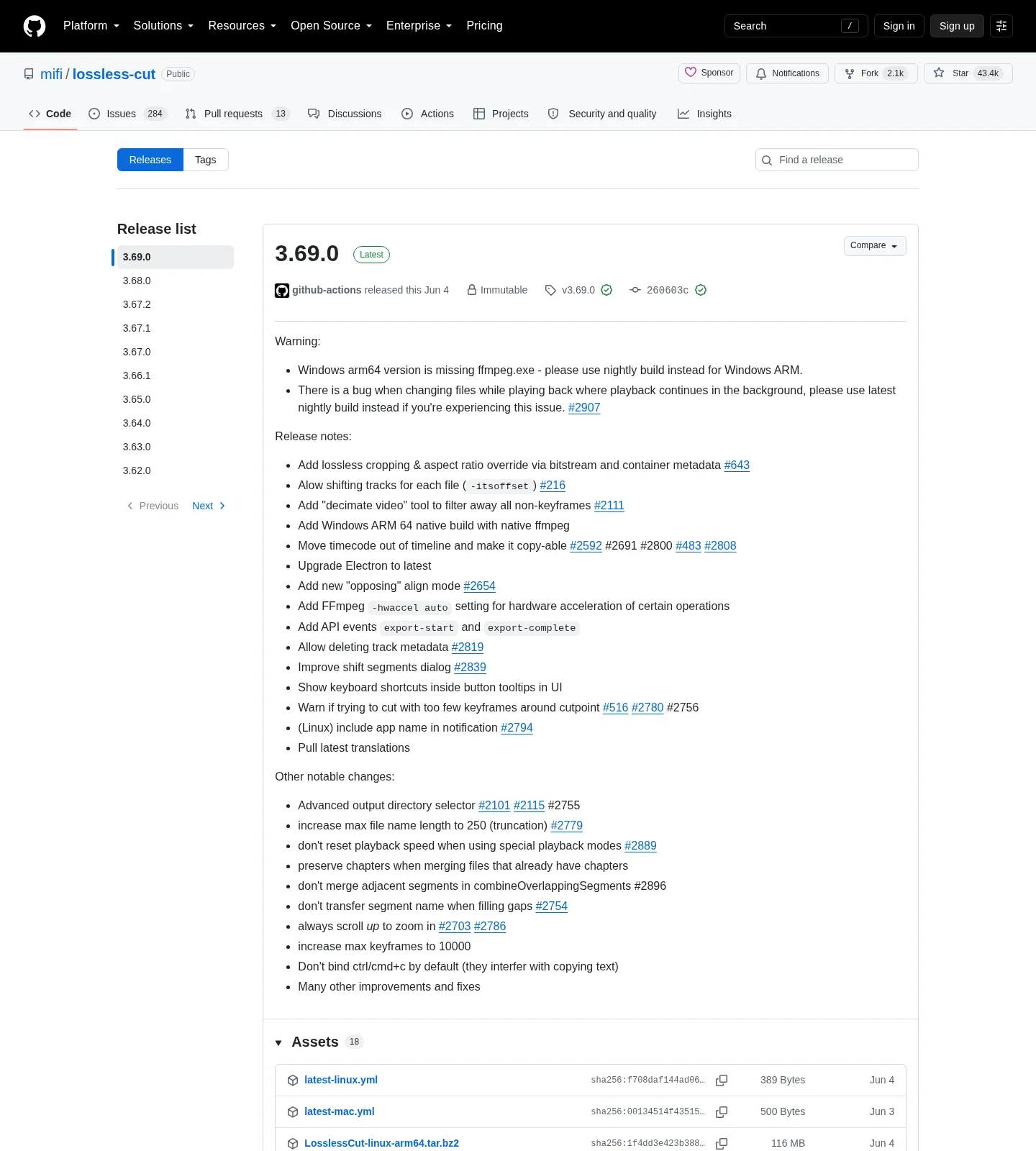Click the repository icon beside mifi

[x=29, y=74]
